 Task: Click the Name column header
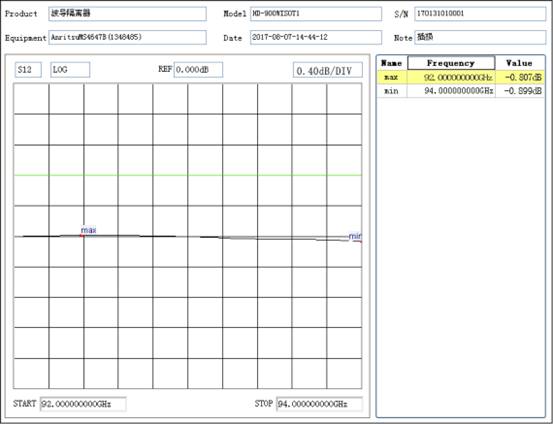tap(392, 63)
